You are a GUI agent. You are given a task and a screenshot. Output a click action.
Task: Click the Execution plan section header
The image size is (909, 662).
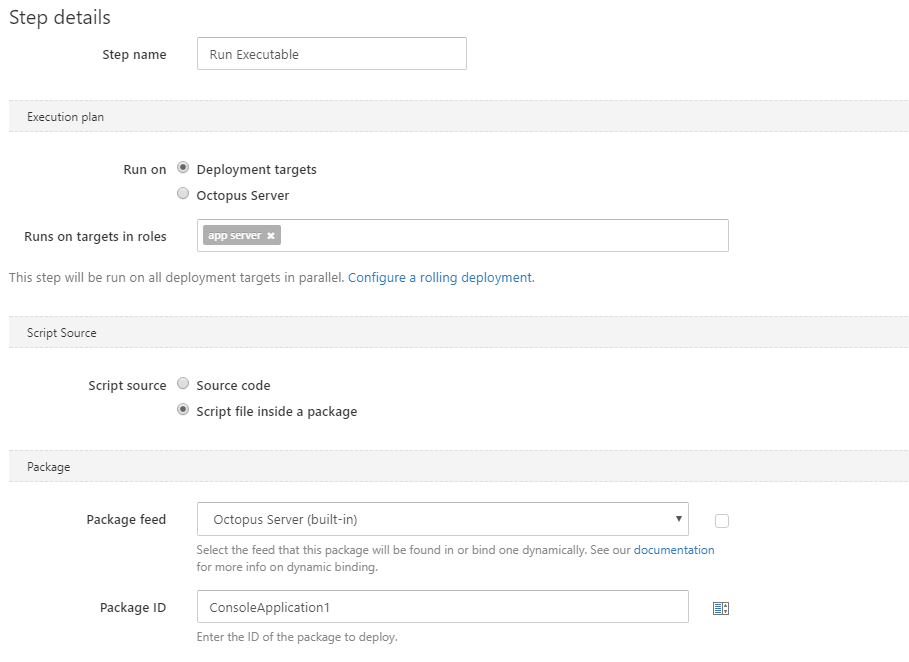click(x=66, y=117)
